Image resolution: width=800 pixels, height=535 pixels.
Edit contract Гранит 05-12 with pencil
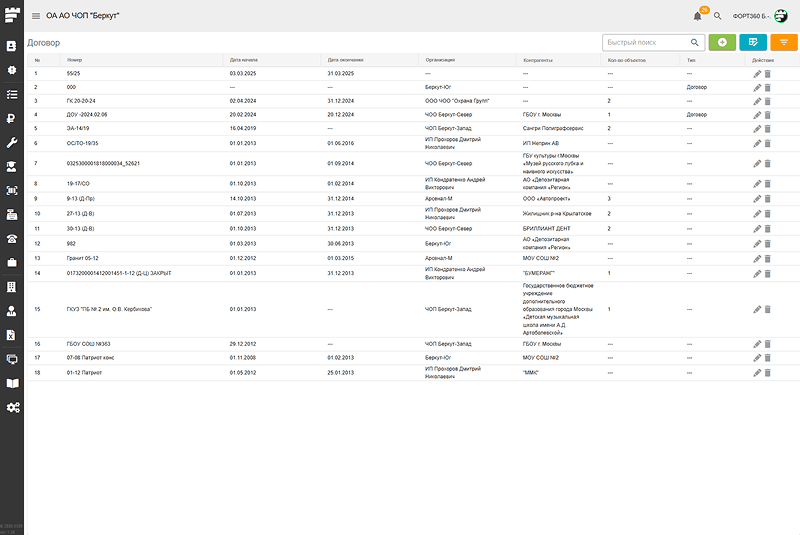pyautogui.click(x=757, y=259)
